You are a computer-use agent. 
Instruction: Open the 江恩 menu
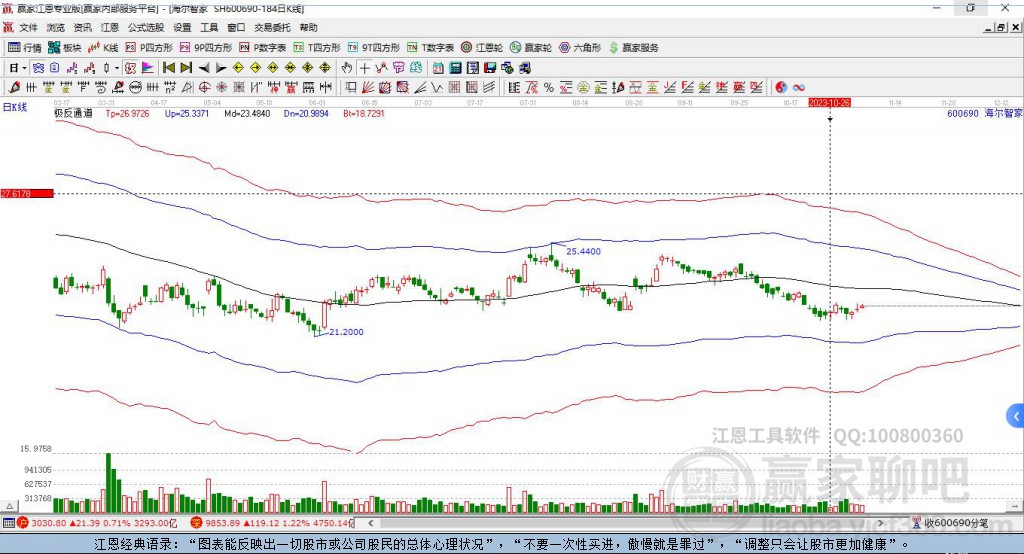click(x=110, y=27)
